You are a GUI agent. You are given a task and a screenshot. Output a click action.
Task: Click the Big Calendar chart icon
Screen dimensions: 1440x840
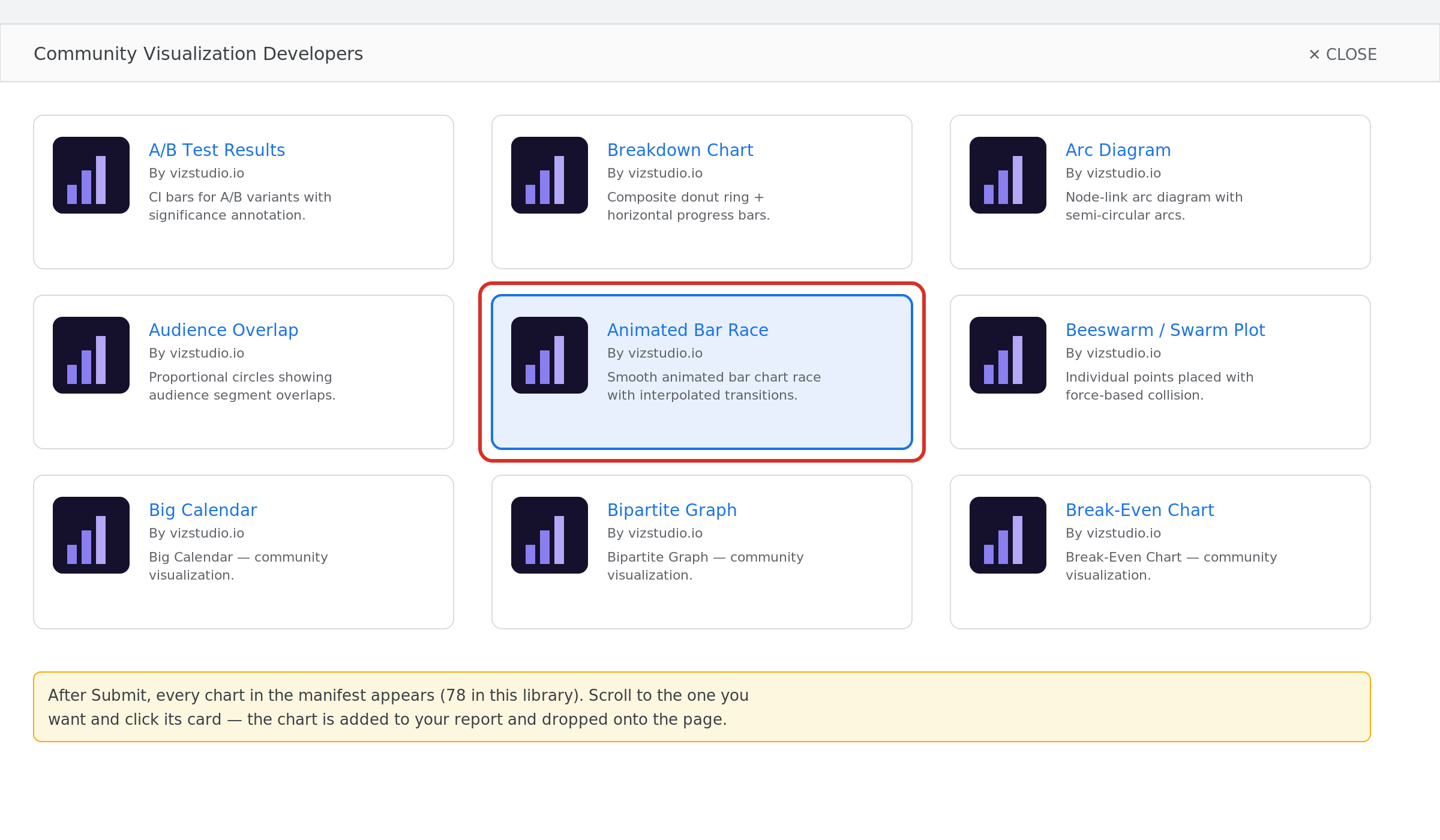pyautogui.click(x=91, y=535)
